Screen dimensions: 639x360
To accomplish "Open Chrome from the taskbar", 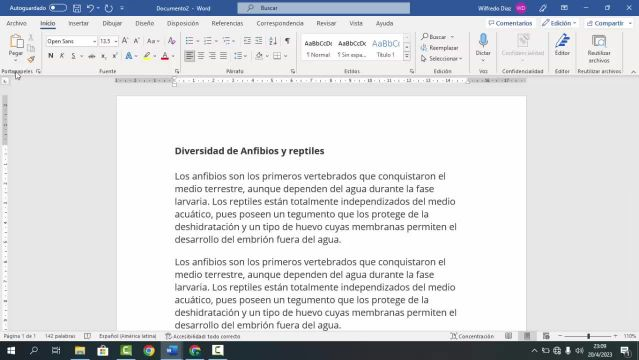I will click(x=149, y=351).
